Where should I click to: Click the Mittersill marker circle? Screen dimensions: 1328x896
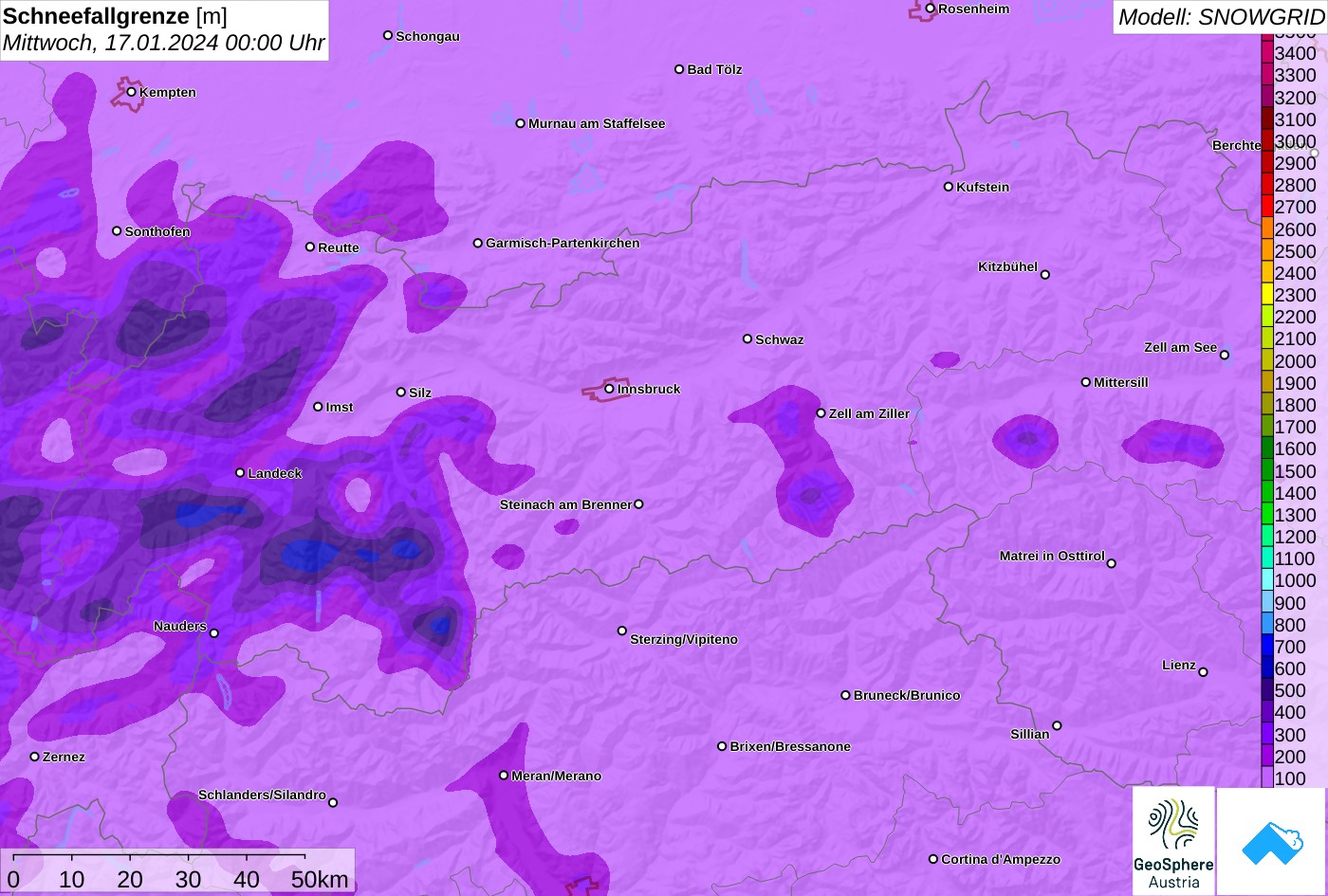click(1086, 382)
